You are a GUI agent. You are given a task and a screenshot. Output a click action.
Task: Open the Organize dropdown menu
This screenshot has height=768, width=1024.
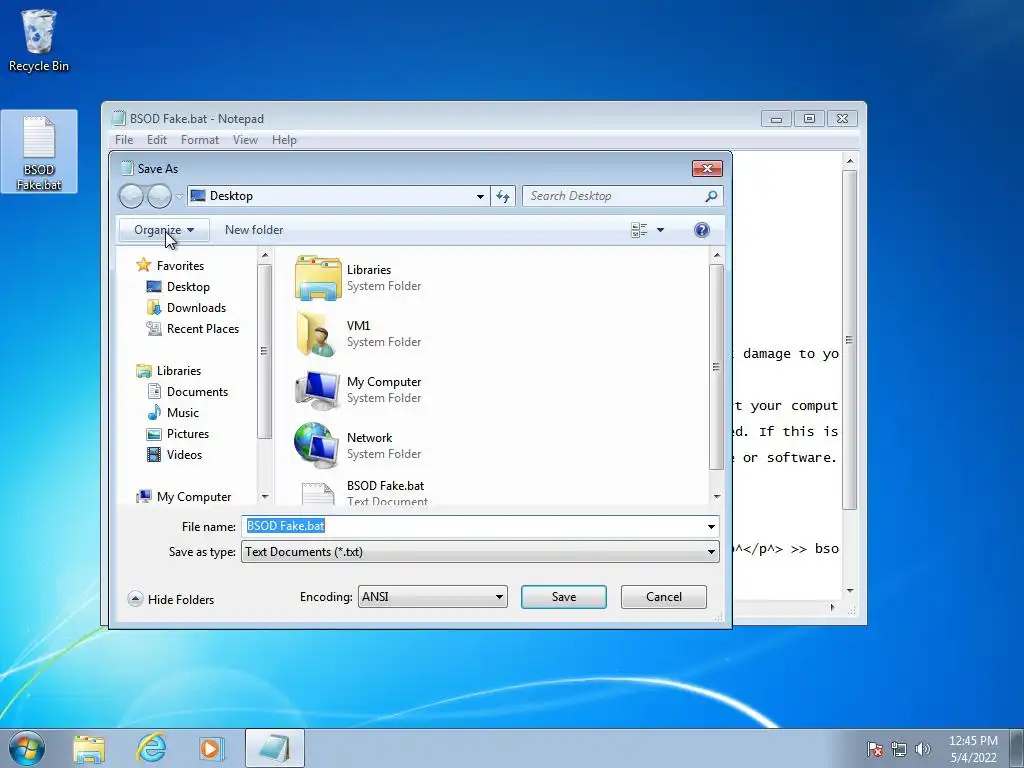[164, 230]
